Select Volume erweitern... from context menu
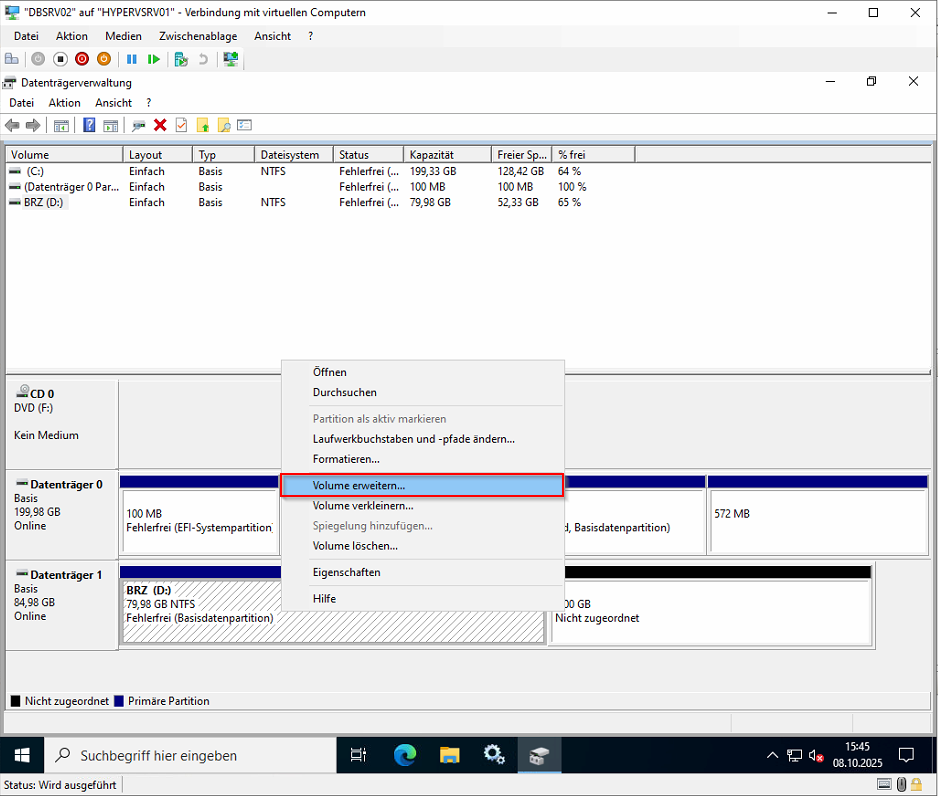 [x=359, y=485]
